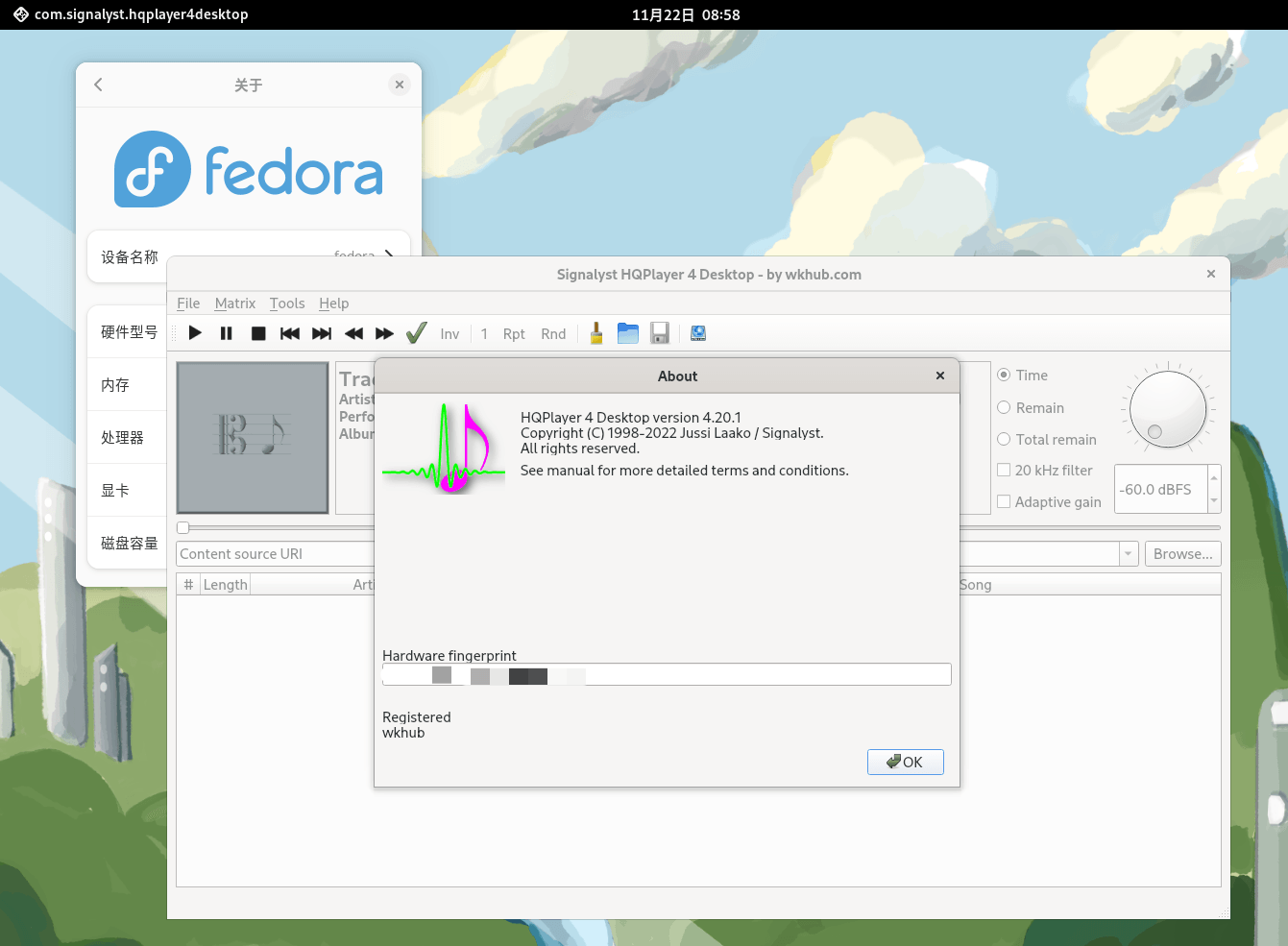Select the Total remain radio button
Screen dimensions: 1288x946
point(1004,440)
